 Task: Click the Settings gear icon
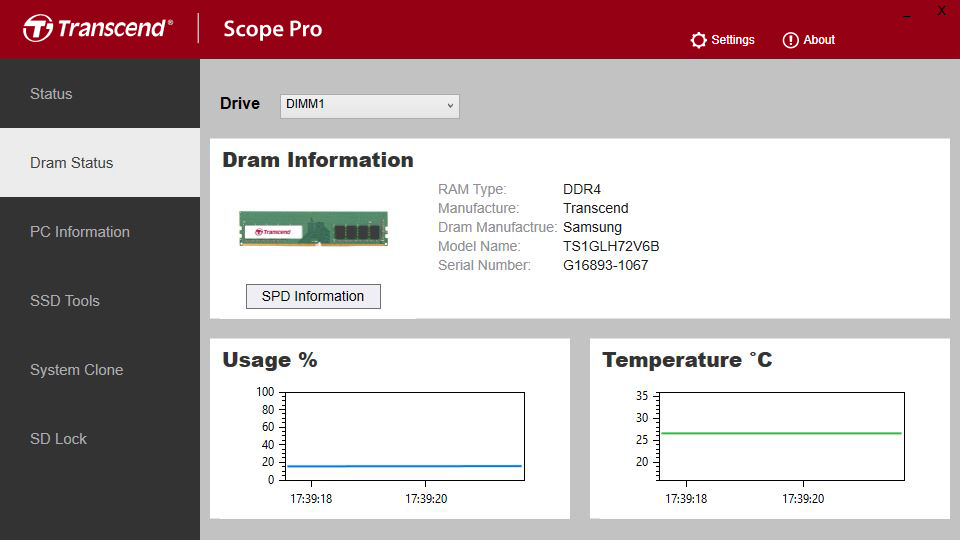[698, 40]
